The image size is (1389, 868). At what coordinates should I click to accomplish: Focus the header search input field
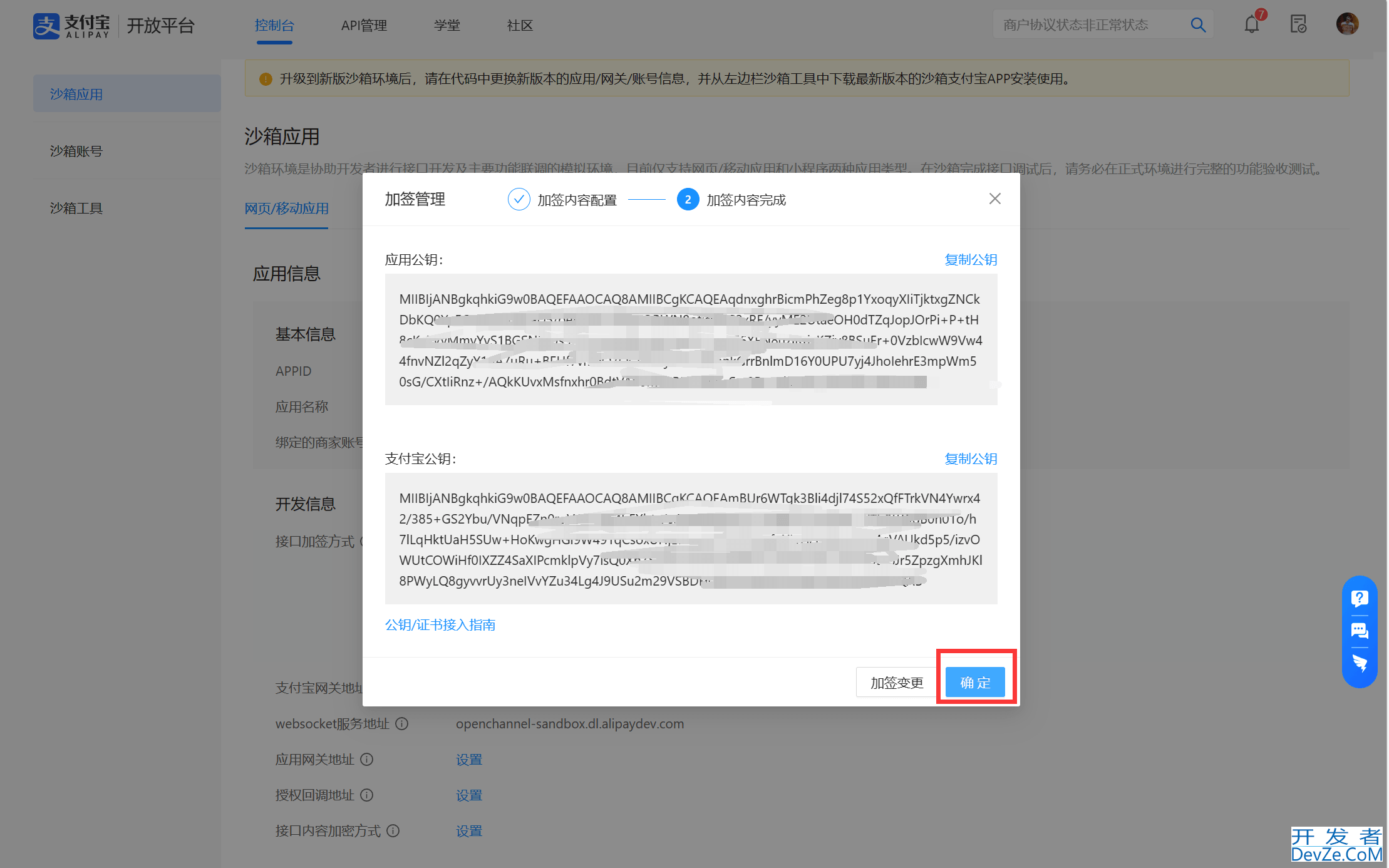[1090, 25]
